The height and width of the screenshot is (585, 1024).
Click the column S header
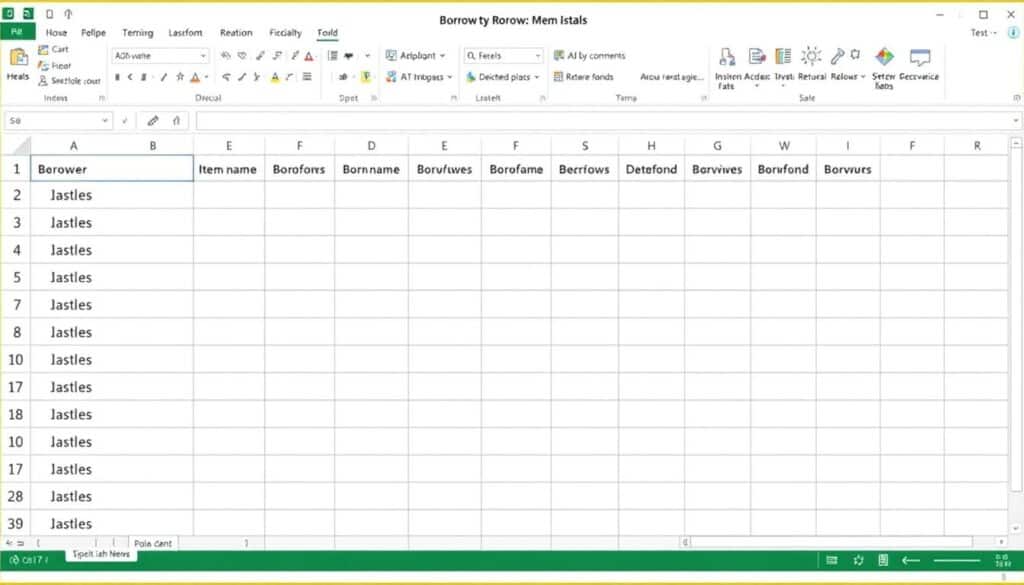pos(584,146)
